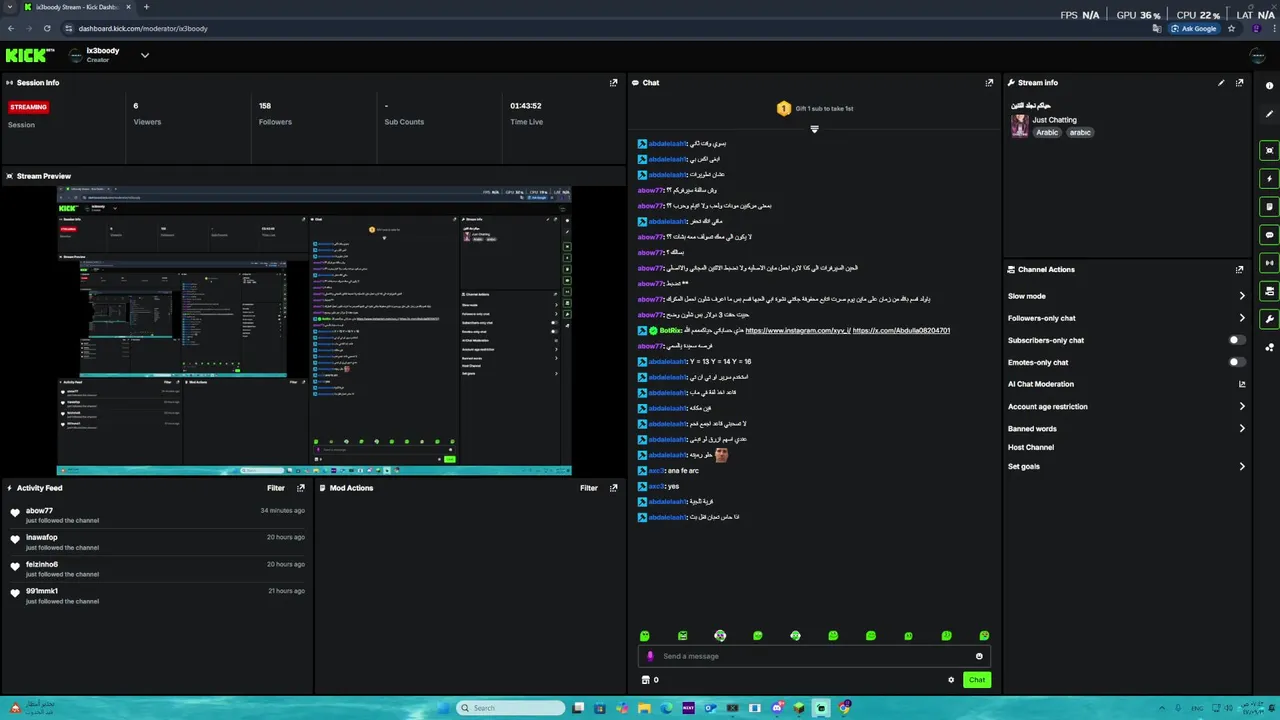Edit stream info with the pencil icon
The width and height of the screenshot is (1280, 720).
click(1221, 83)
